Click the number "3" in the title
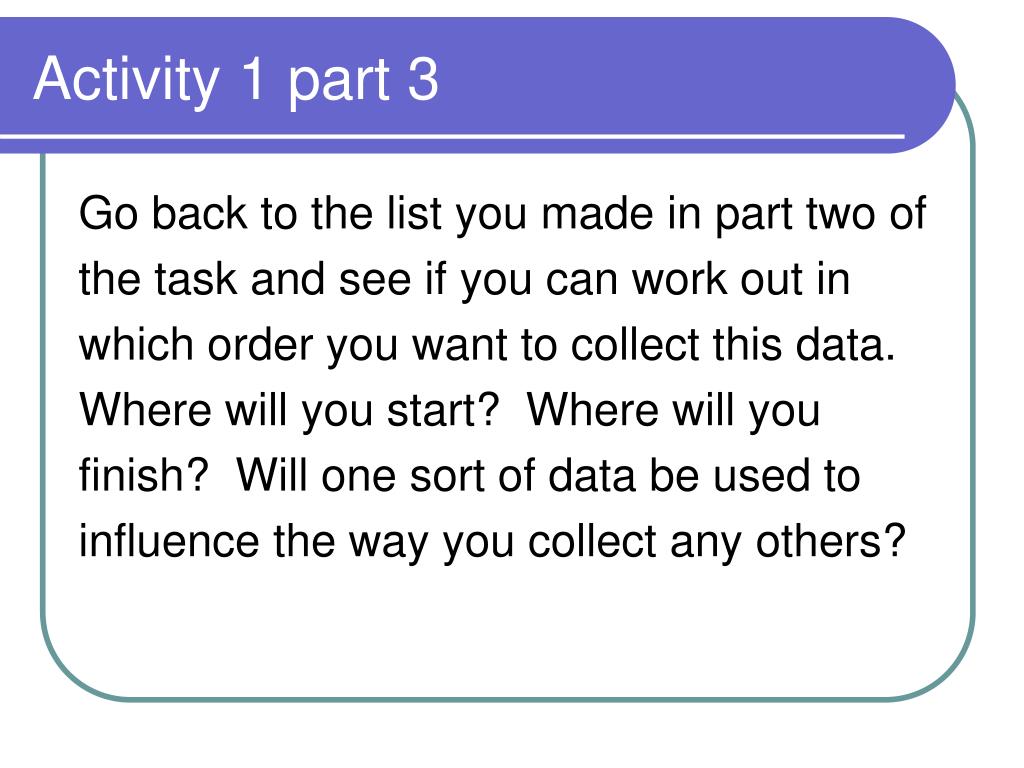1024x768 pixels. click(x=422, y=80)
